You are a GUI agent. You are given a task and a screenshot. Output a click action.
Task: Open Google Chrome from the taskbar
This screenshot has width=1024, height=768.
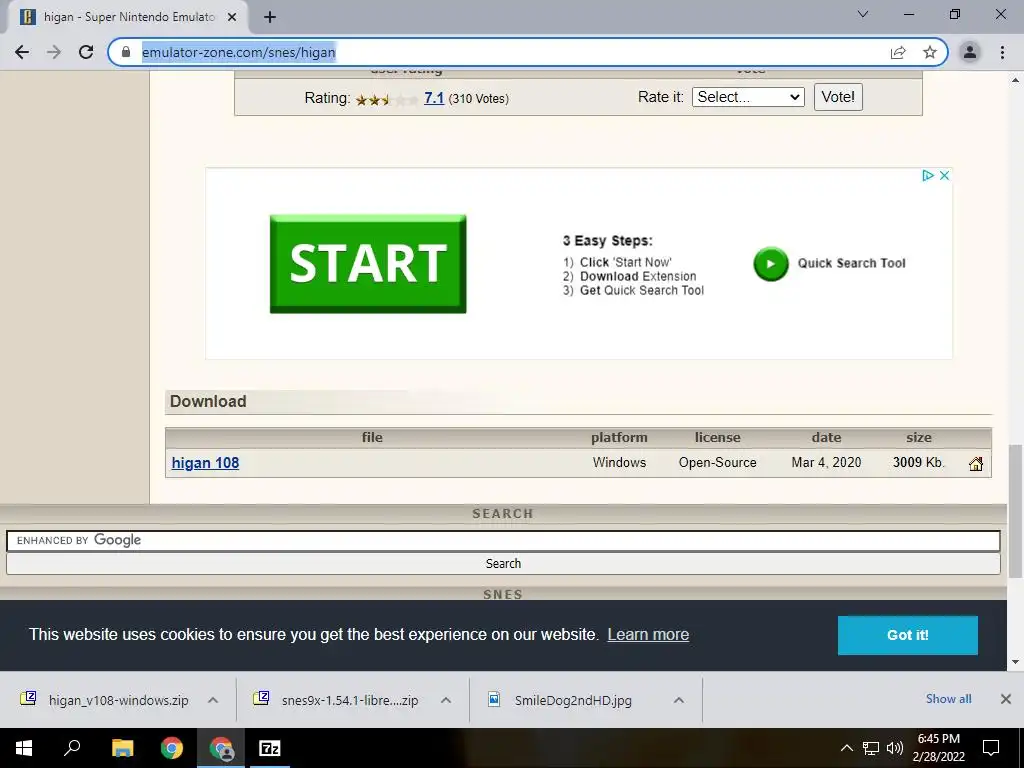(172, 748)
